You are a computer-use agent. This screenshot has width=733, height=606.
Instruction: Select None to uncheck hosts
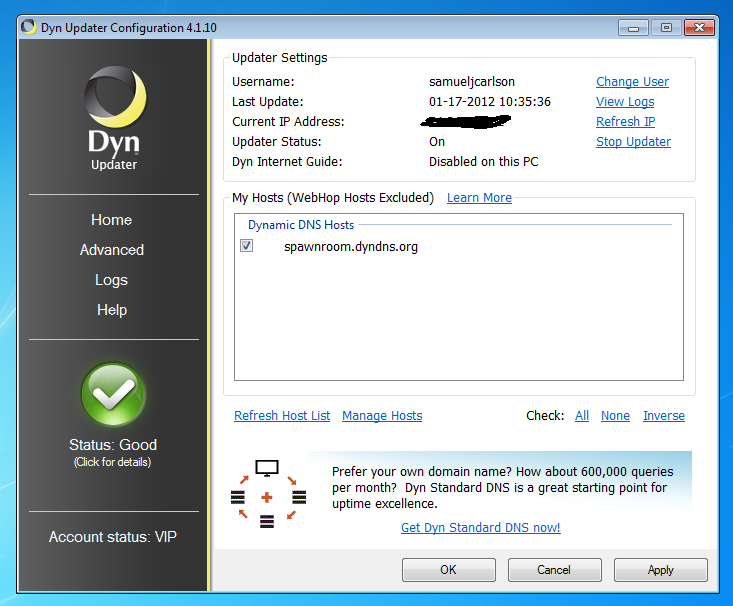pos(615,416)
